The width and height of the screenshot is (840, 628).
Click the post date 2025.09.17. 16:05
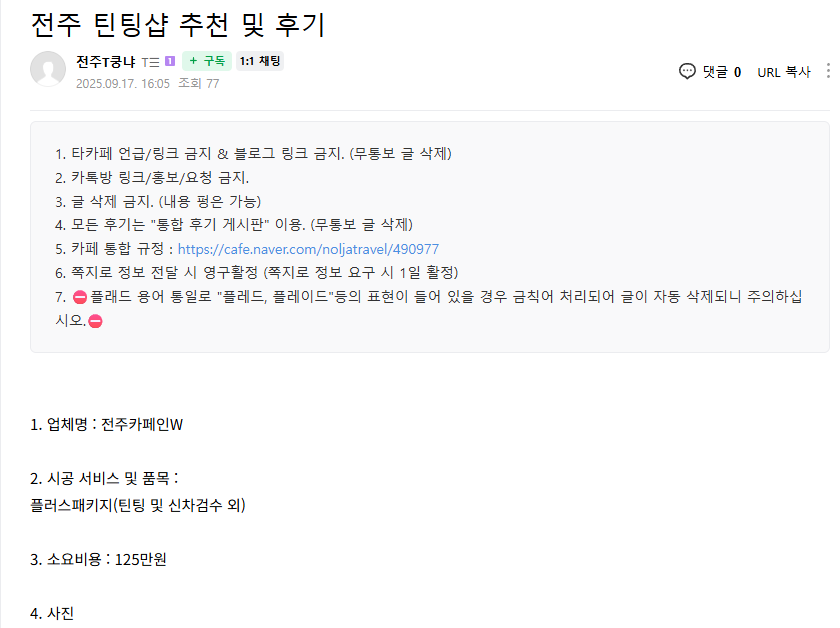(x=122, y=84)
